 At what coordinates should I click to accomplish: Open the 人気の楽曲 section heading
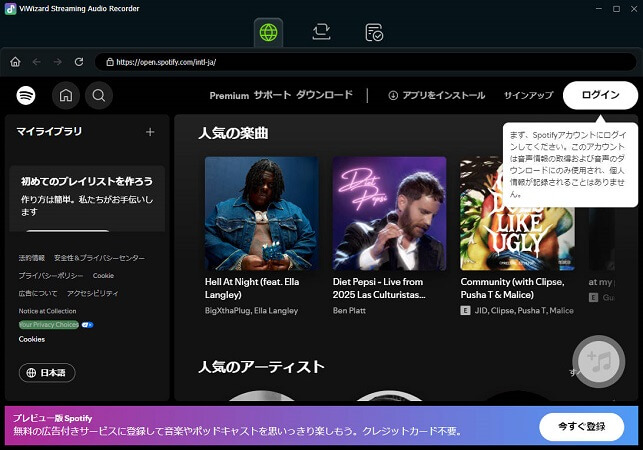click(x=233, y=133)
